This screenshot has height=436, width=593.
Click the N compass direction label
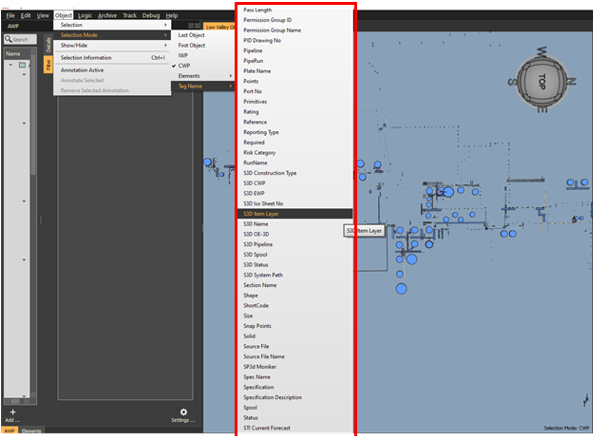tap(571, 81)
